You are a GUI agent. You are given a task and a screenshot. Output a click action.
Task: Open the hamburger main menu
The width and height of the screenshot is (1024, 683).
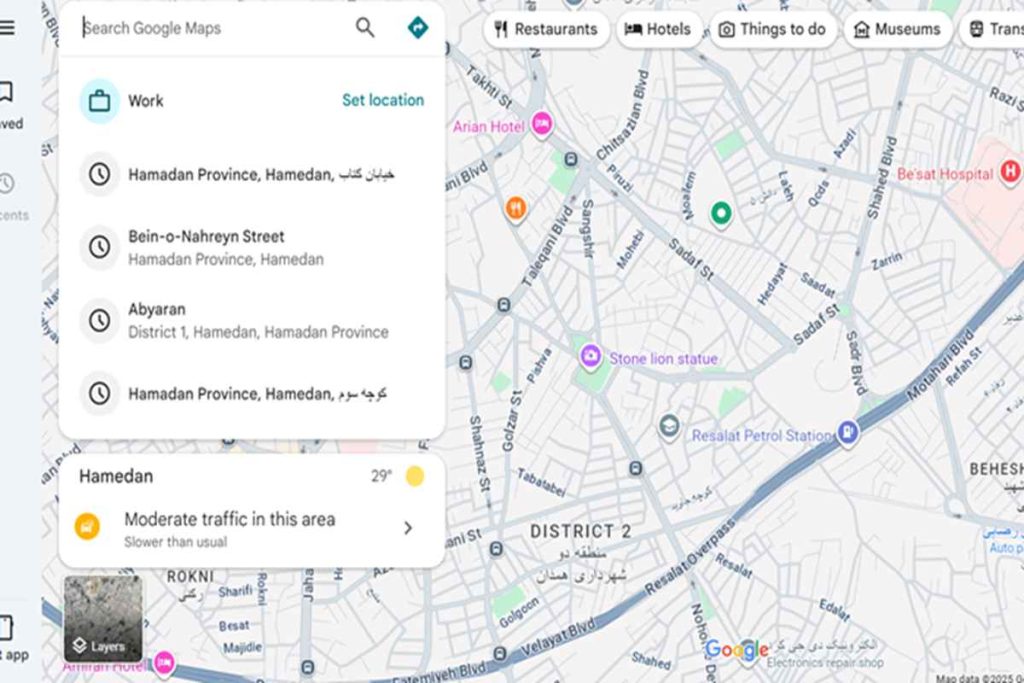tap(7, 28)
